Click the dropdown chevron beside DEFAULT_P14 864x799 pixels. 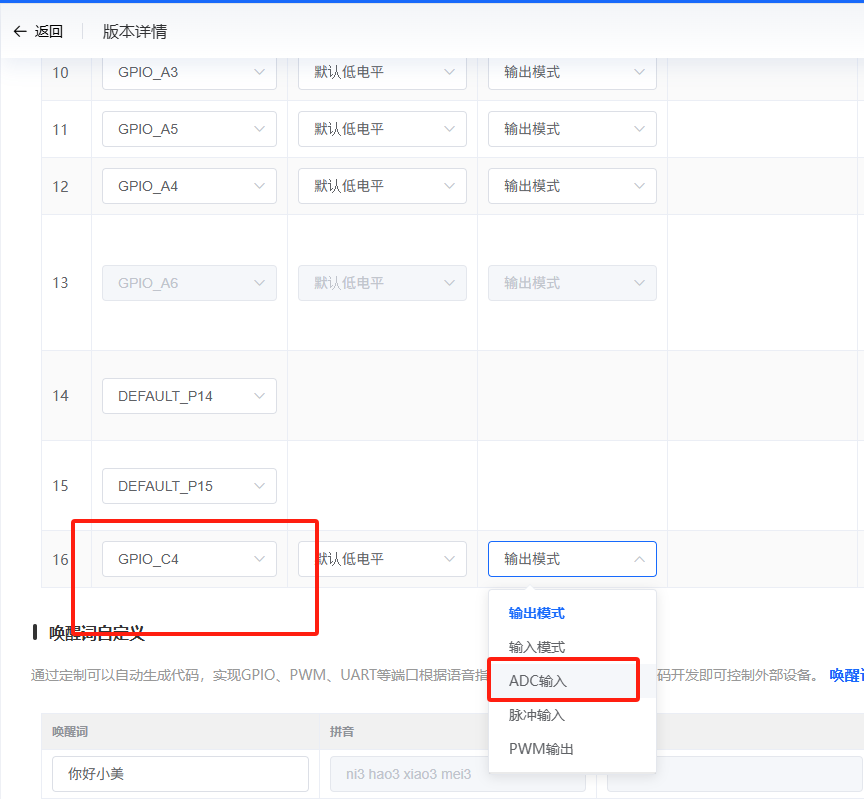[x=263, y=396]
